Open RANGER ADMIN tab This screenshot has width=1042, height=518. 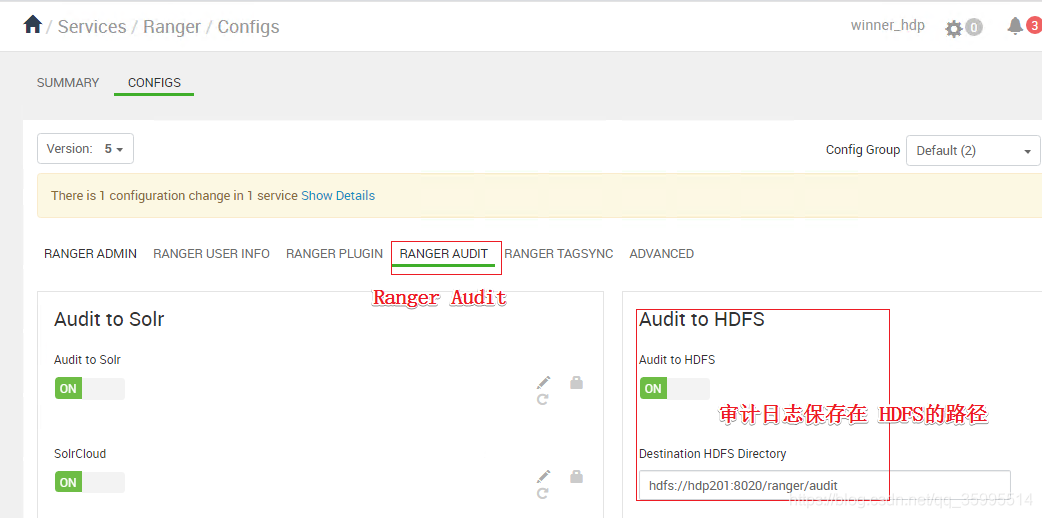pyautogui.click(x=90, y=253)
